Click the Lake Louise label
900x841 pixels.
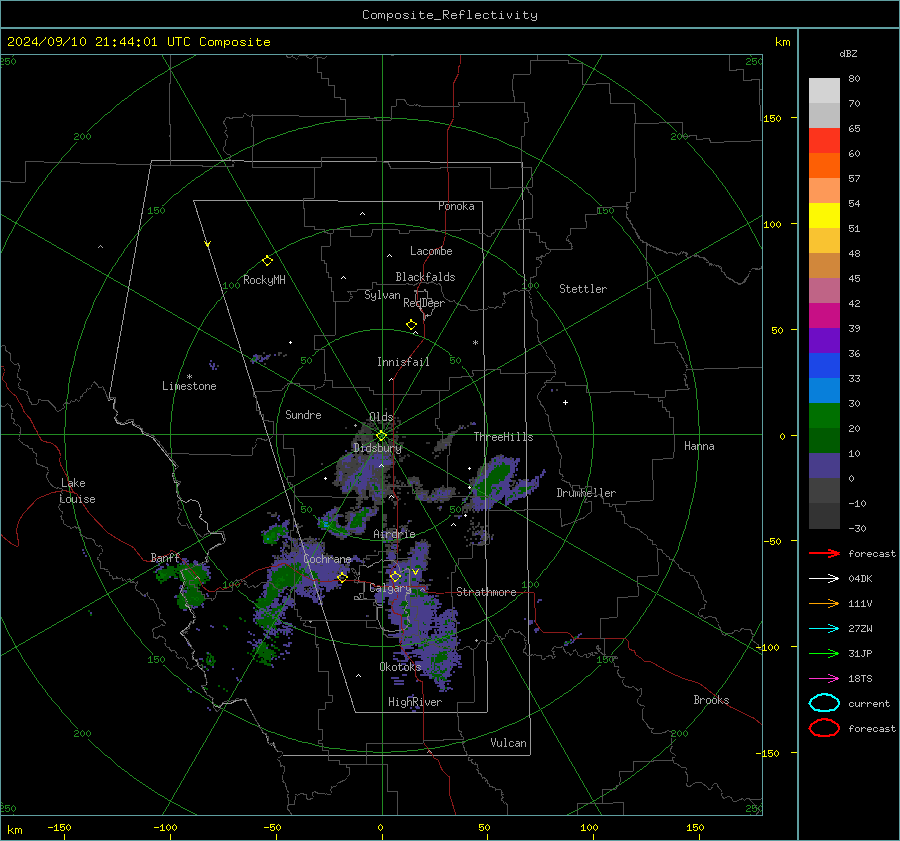(x=77, y=491)
